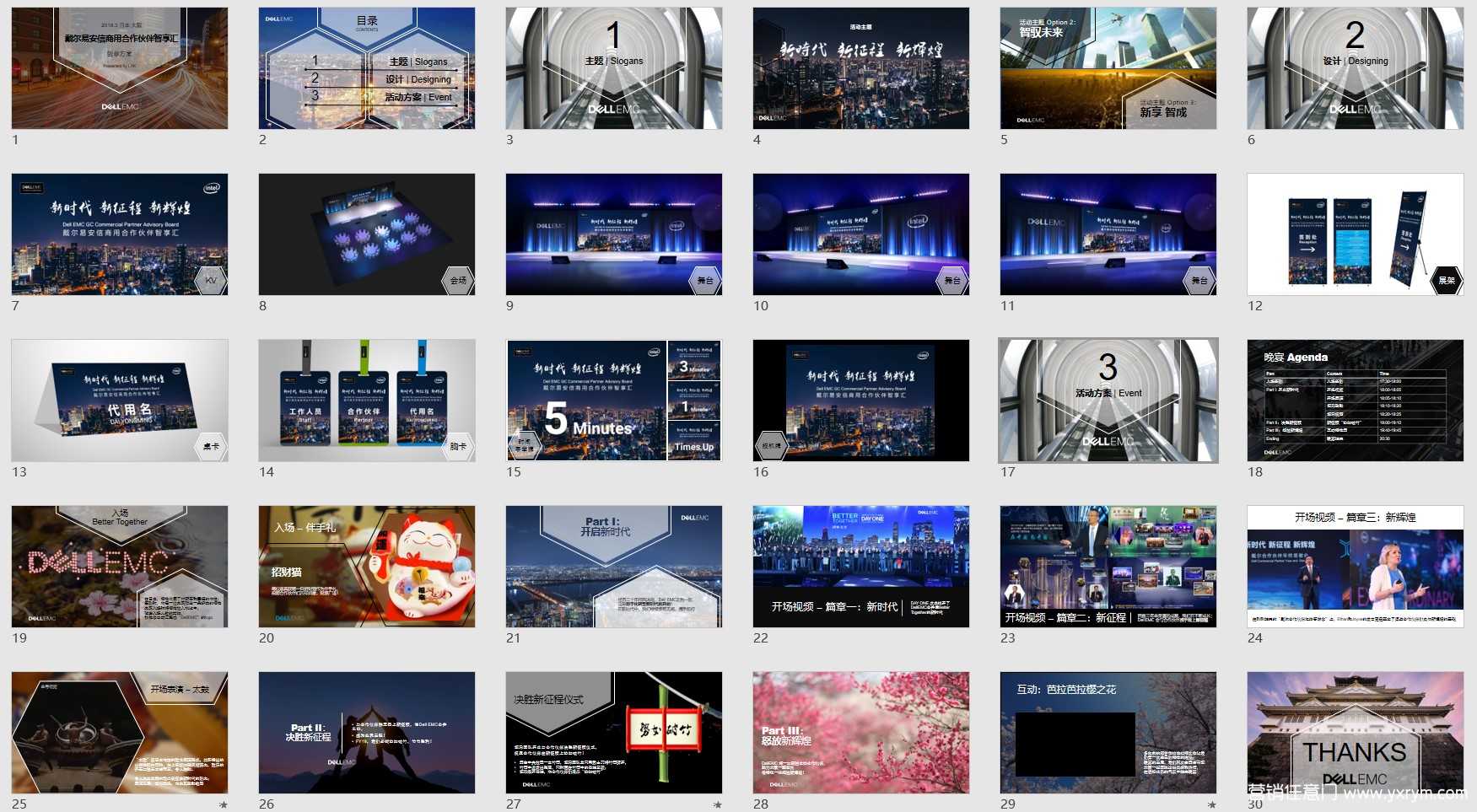Select slide 23 video collage thumbnail

(x=1108, y=567)
